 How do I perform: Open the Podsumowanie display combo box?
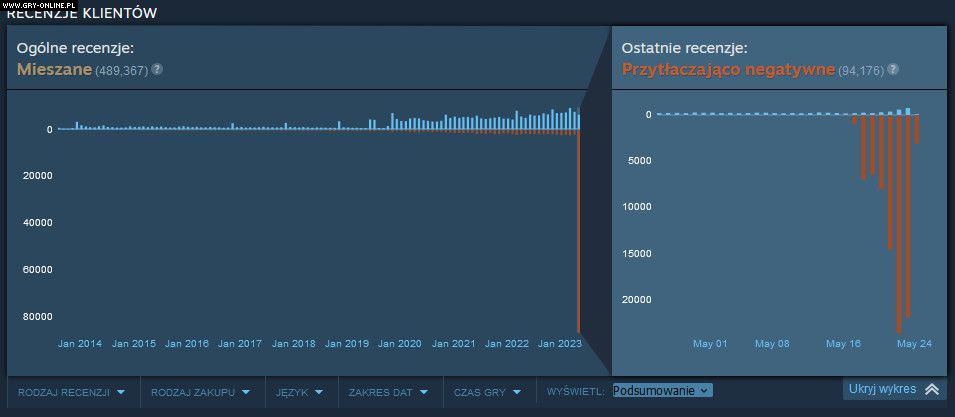click(x=662, y=391)
